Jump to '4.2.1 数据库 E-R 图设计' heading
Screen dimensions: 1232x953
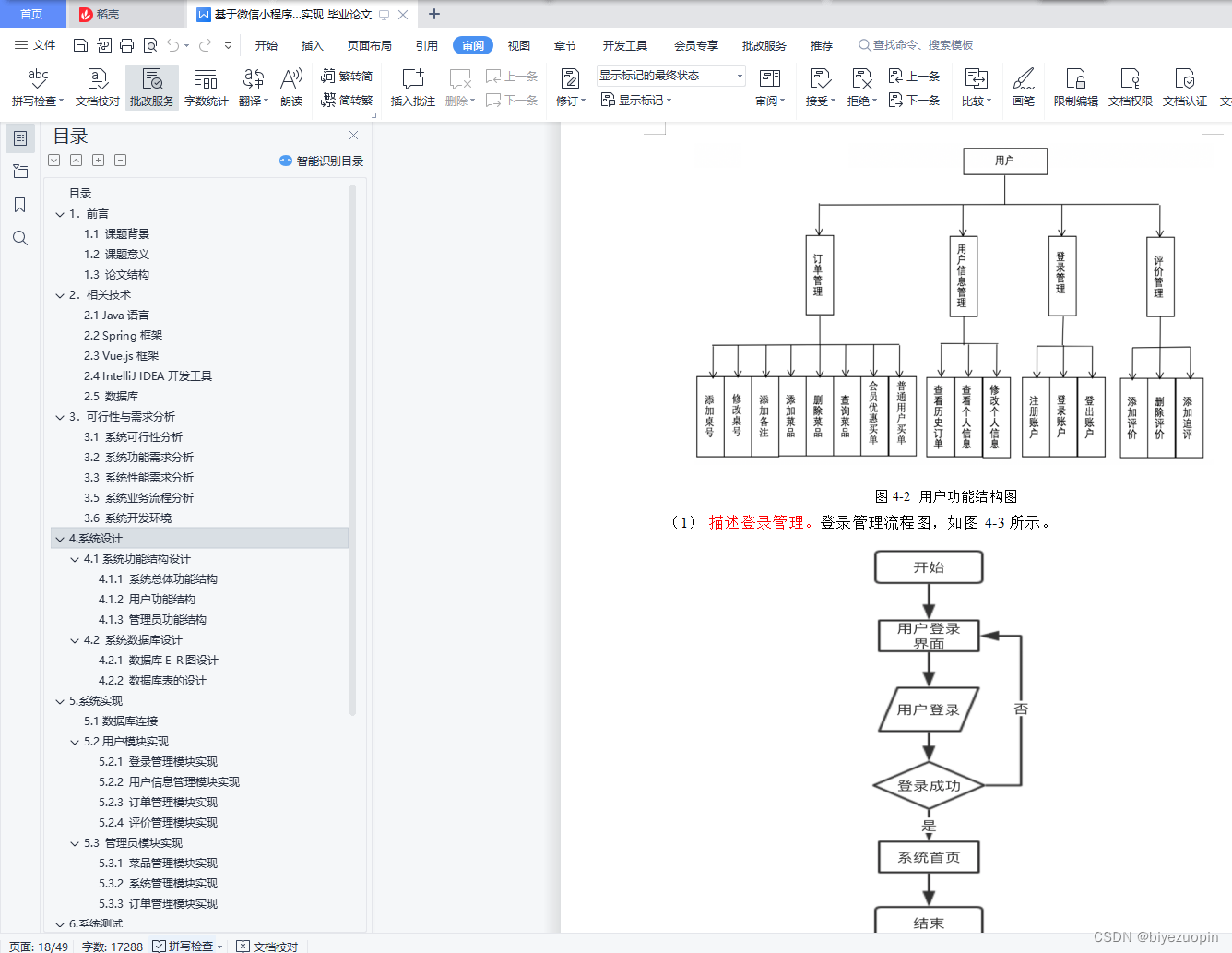coord(158,661)
